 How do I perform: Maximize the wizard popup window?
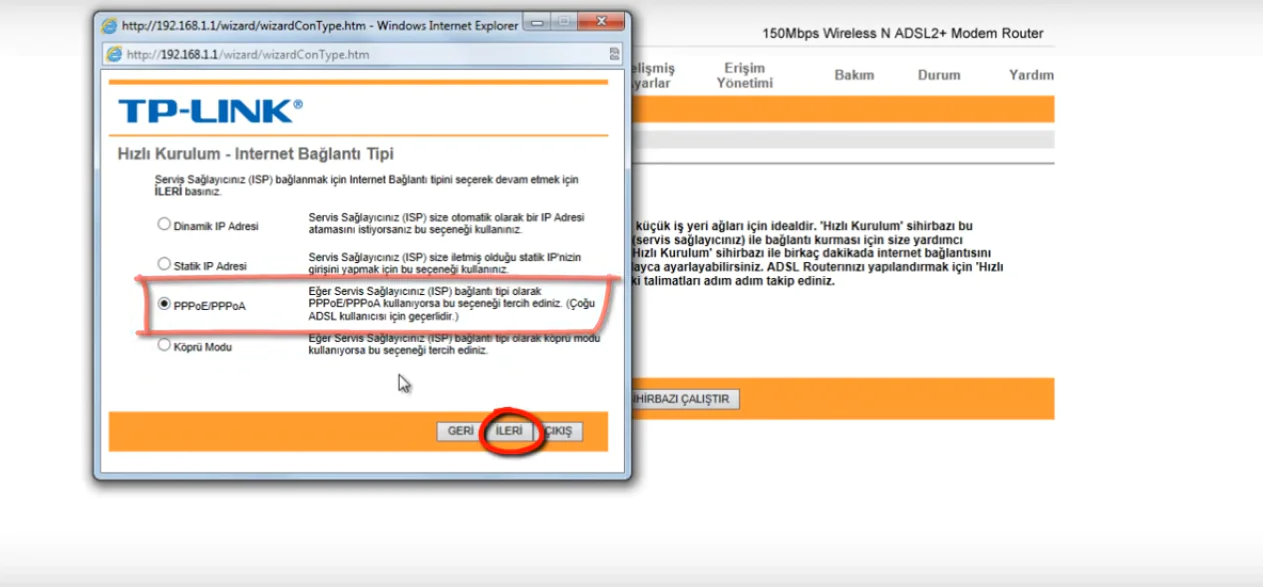coord(564,21)
